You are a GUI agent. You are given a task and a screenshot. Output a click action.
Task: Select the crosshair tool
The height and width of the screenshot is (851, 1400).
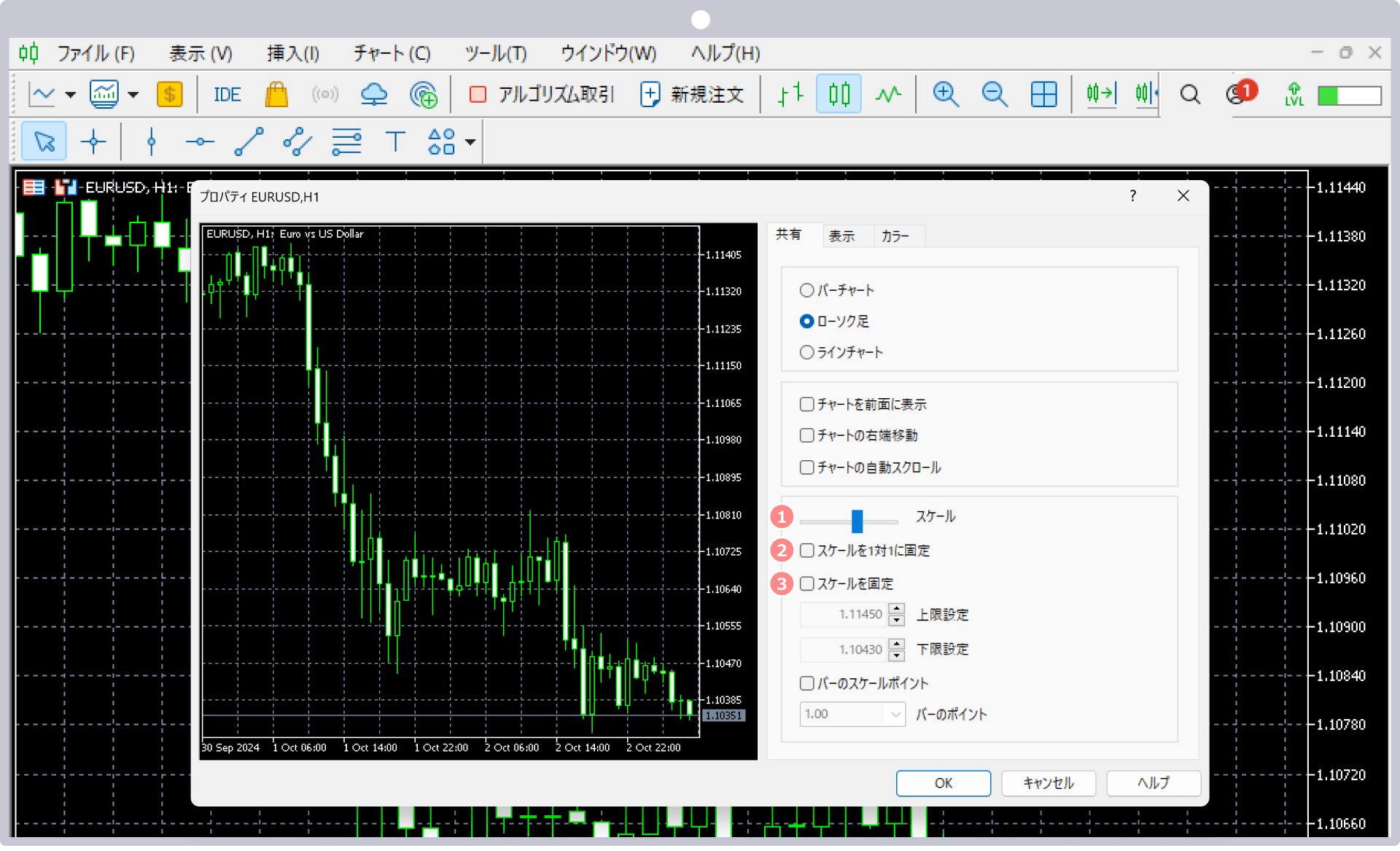[93, 141]
